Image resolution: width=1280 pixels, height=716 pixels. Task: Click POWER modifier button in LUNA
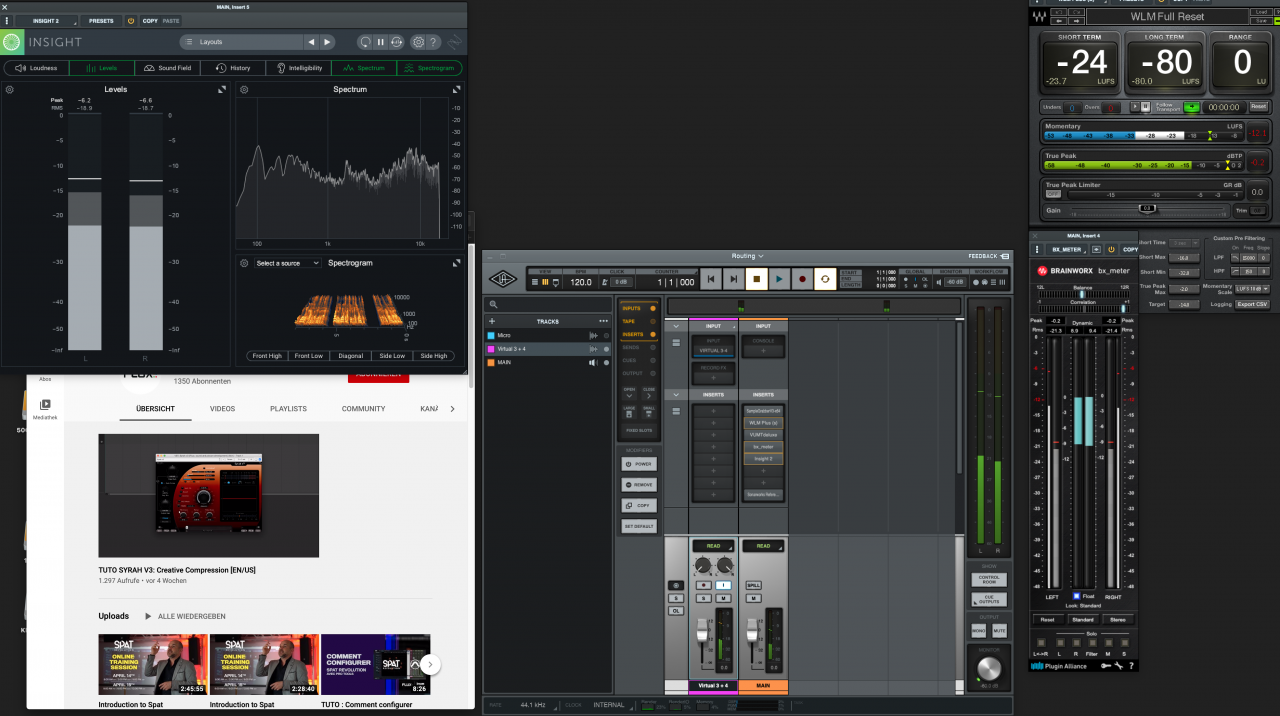tap(639, 464)
